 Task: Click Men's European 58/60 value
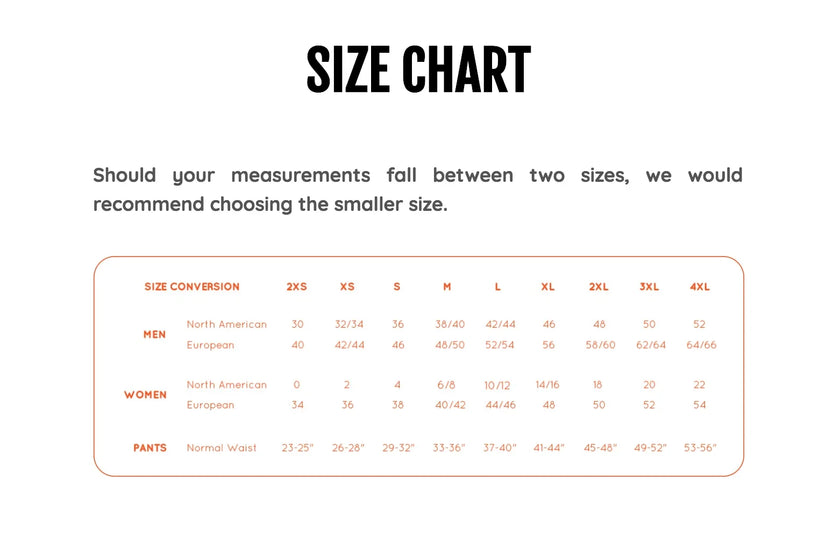(600, 345)
